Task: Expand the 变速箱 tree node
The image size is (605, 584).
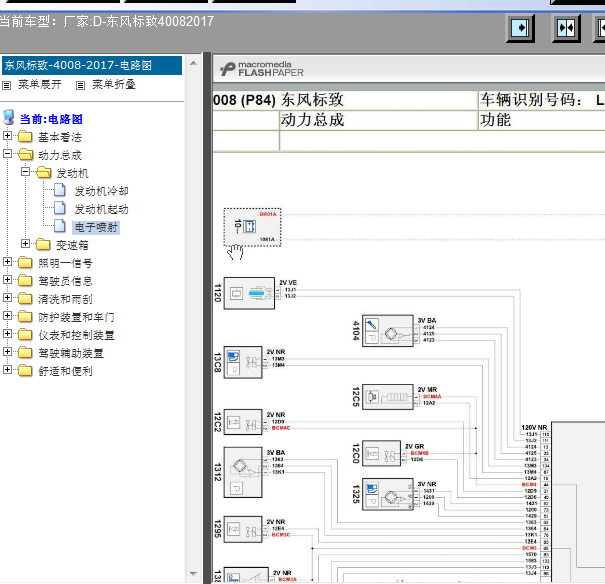Action: tap(25, 243)
